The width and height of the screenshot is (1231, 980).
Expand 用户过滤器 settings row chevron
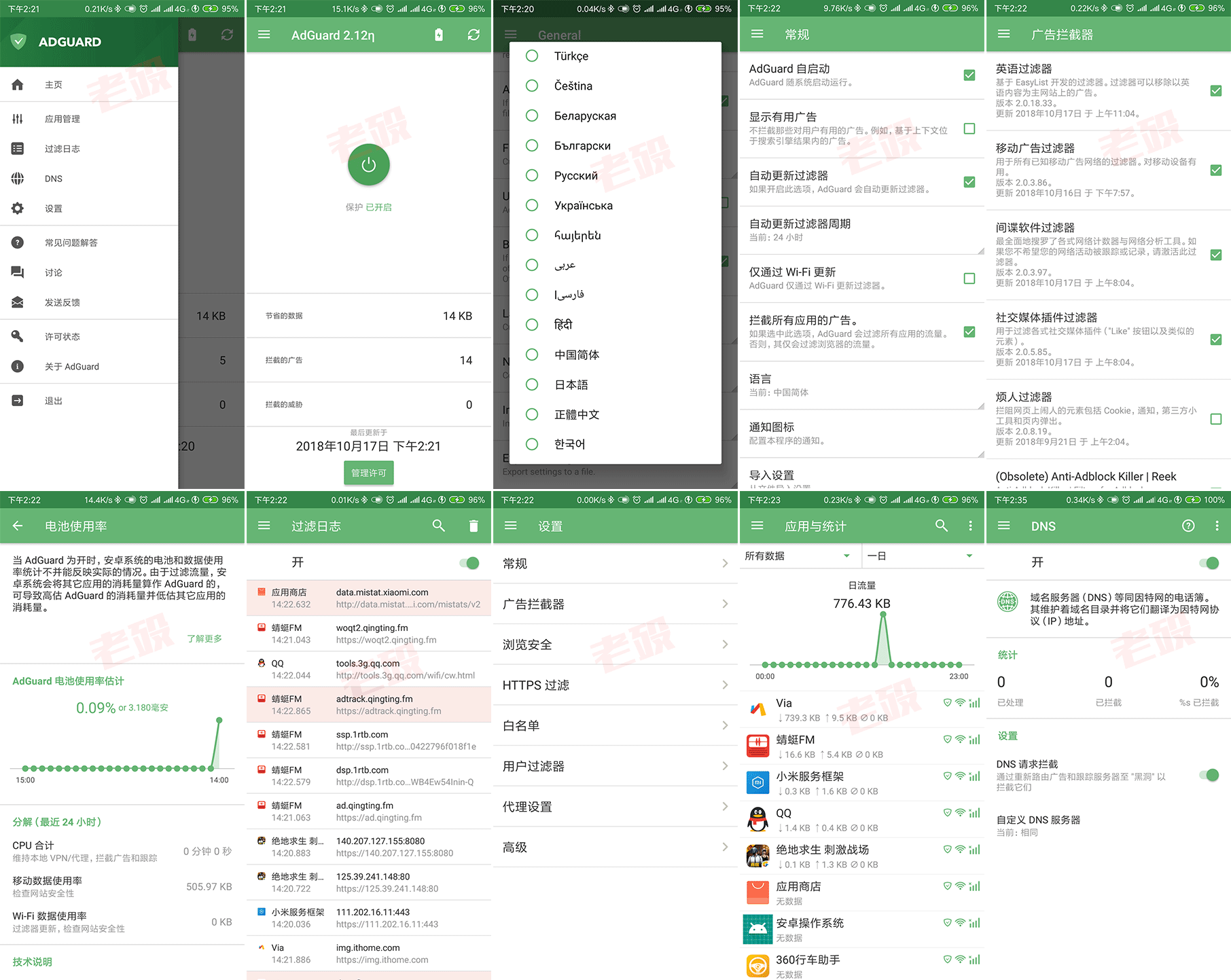726,765
